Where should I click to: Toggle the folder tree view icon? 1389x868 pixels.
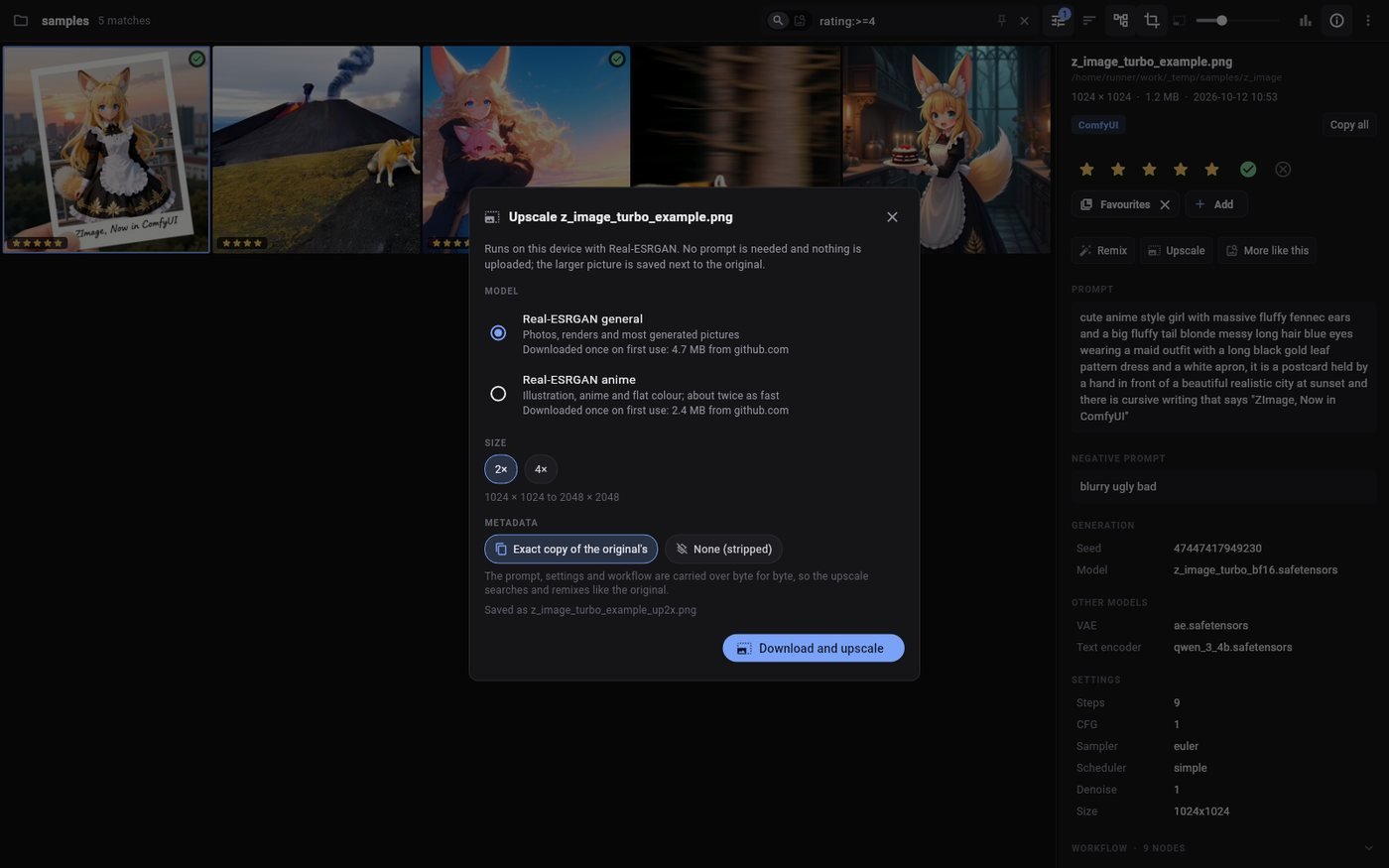click(1121, 20)
